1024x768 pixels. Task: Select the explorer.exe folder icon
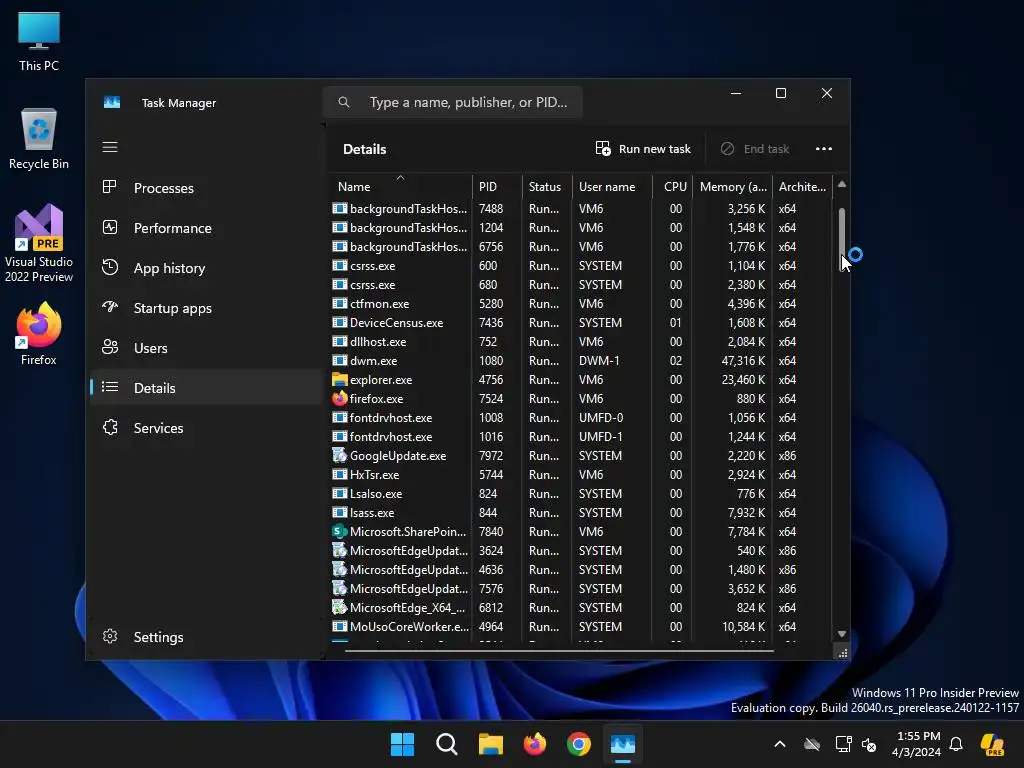pyautogui.click(x=339, y=379)
